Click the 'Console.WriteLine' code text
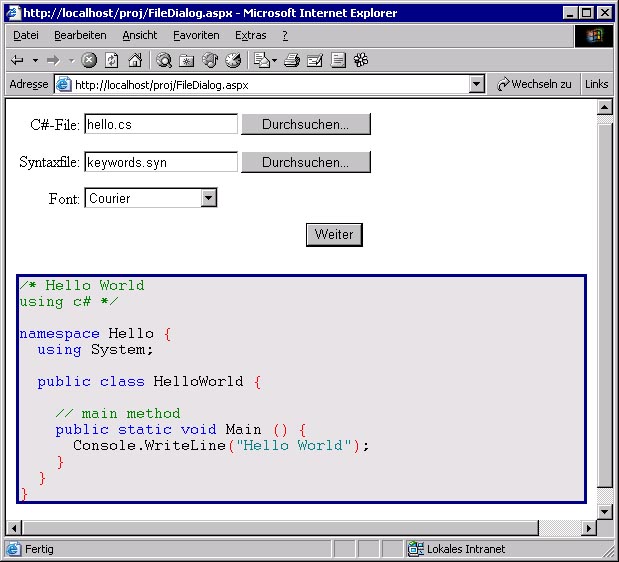 (x=149, y=446)
